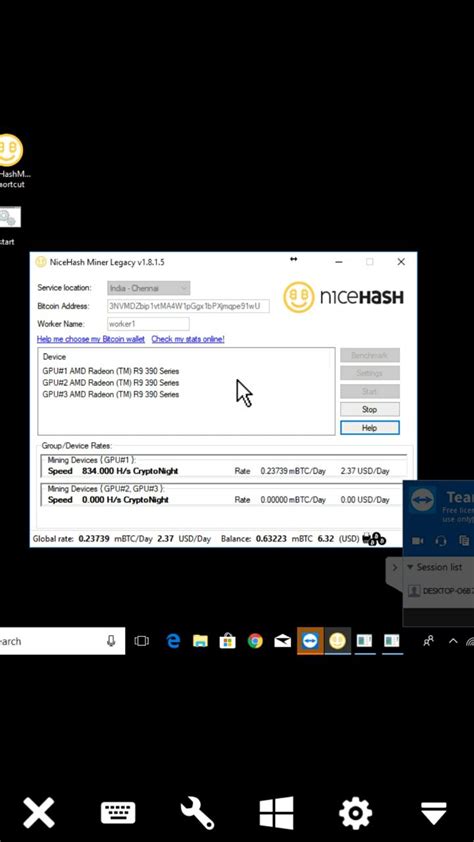Viewport: 474px width, 842px height.
Task: Collapse TeamViewer side panel arrow tab
Action: point(395,568)
